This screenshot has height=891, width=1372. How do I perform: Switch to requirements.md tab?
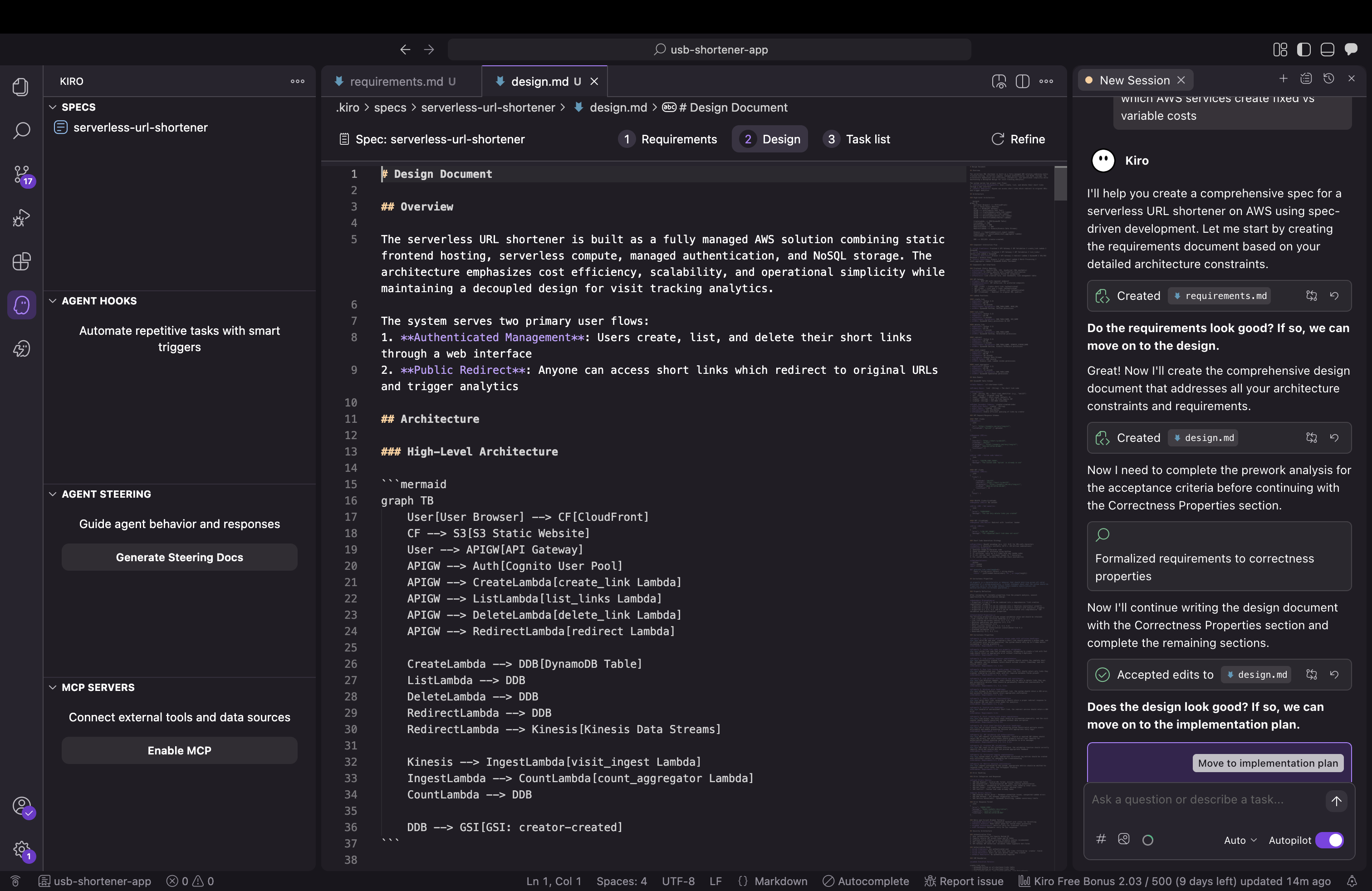[x=397, y=82]
